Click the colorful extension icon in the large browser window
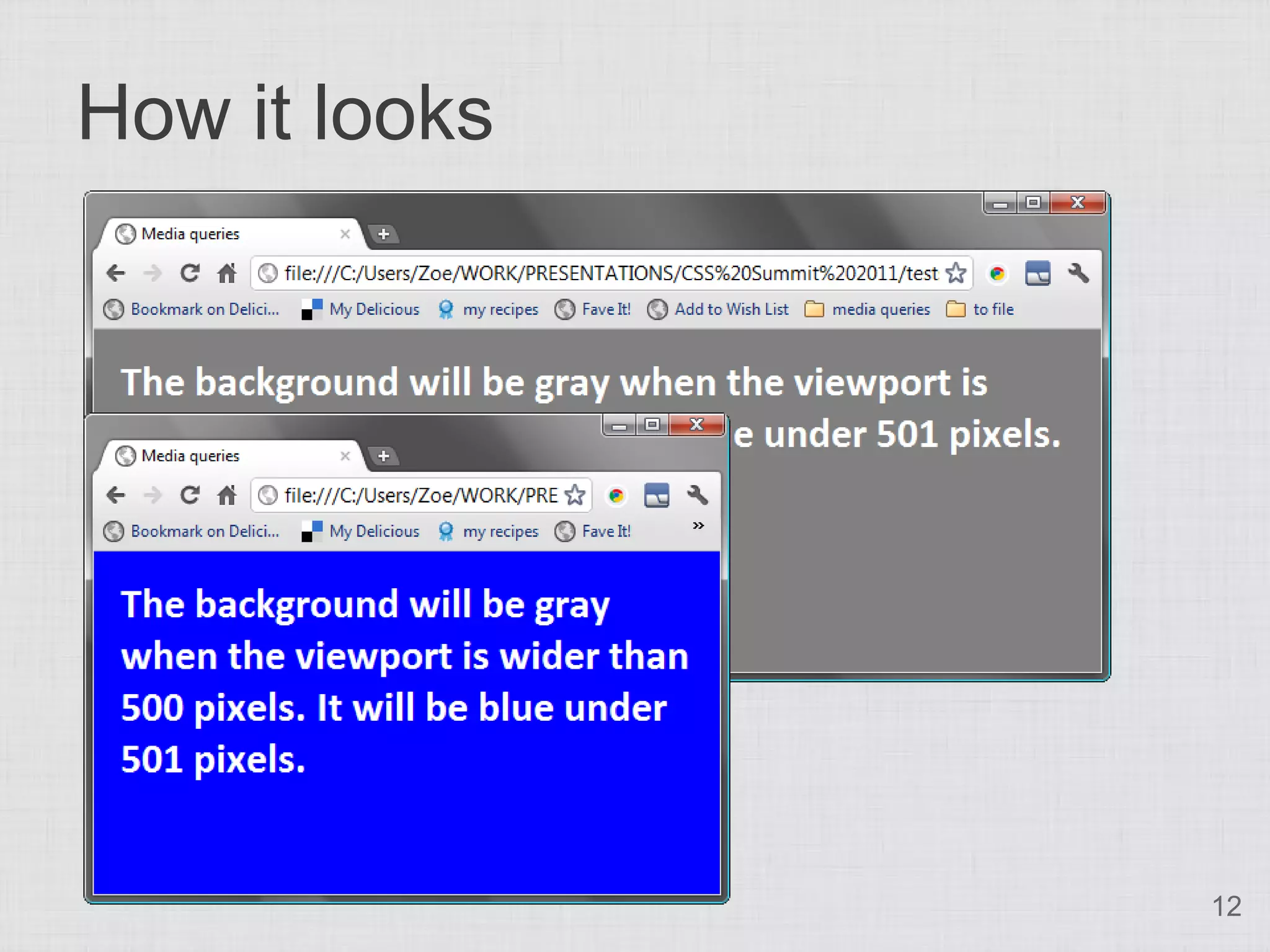The height and width of the screenshot is (952, 1270). coord(997,273)
